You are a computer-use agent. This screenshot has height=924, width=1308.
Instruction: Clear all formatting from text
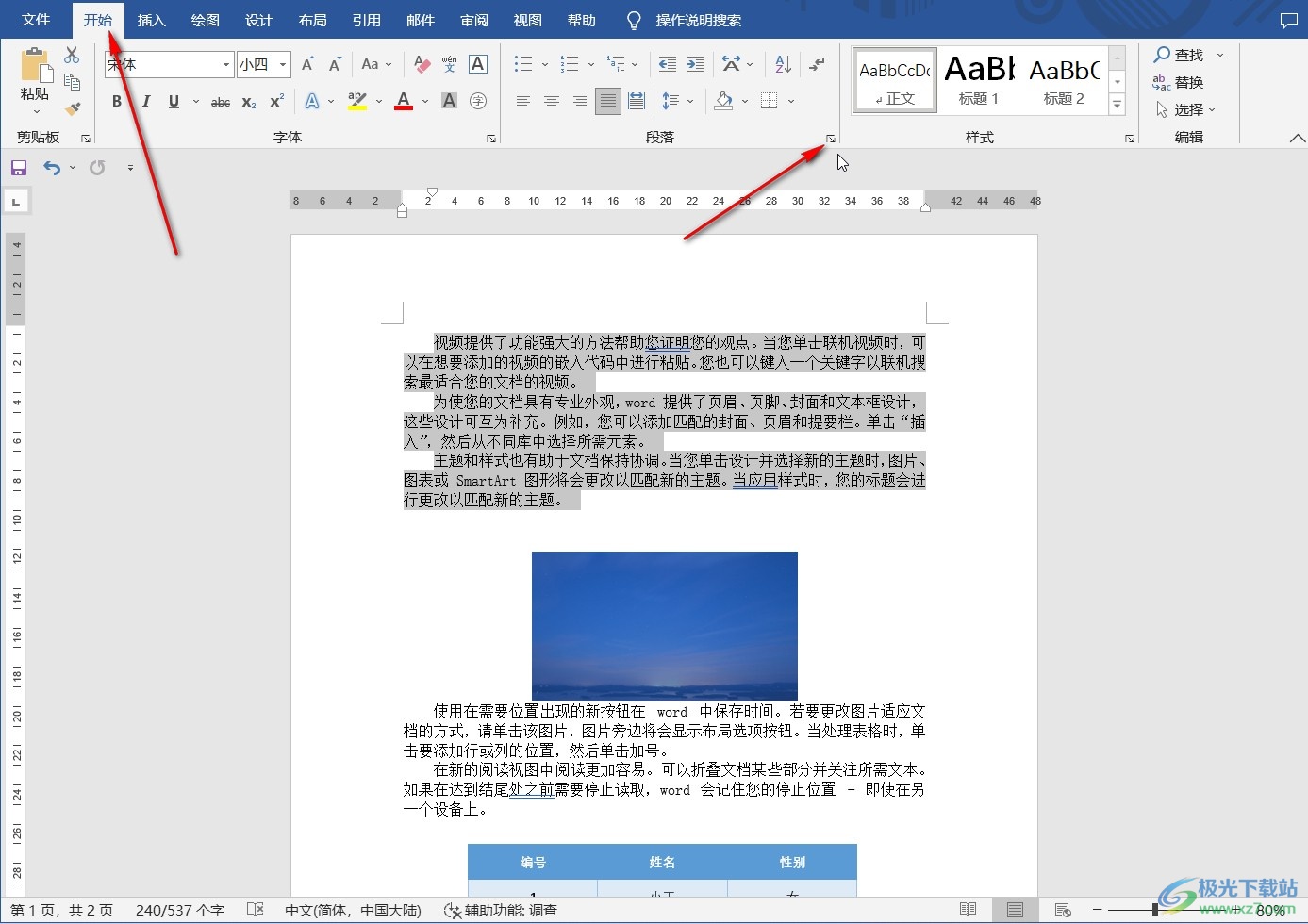click(x=421, y=64)
